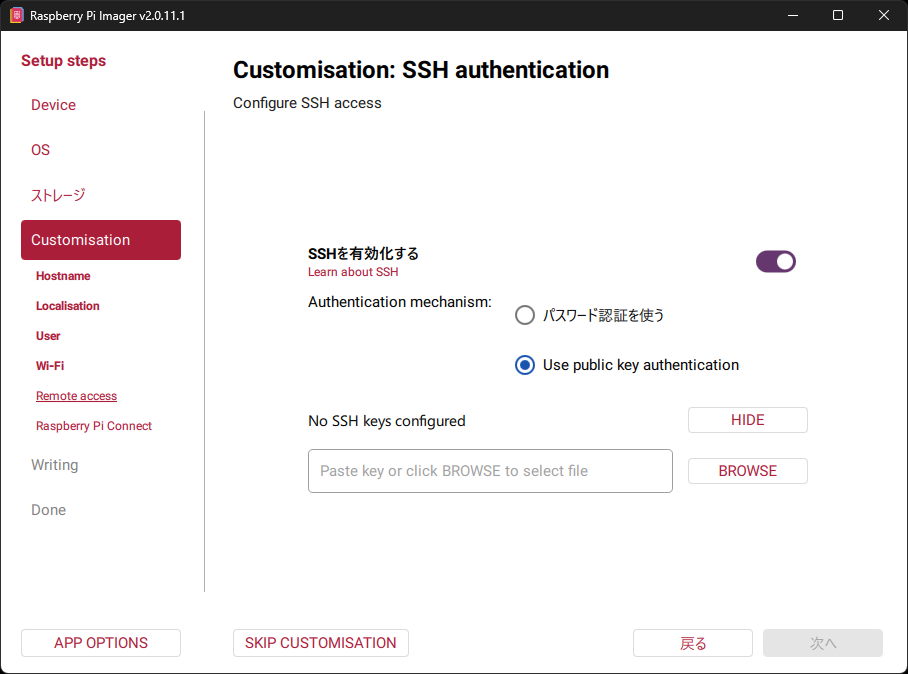Click SKIP CUSTOMISATION button
The height and width of the screenshot is (674, 908).
point(321,643)
